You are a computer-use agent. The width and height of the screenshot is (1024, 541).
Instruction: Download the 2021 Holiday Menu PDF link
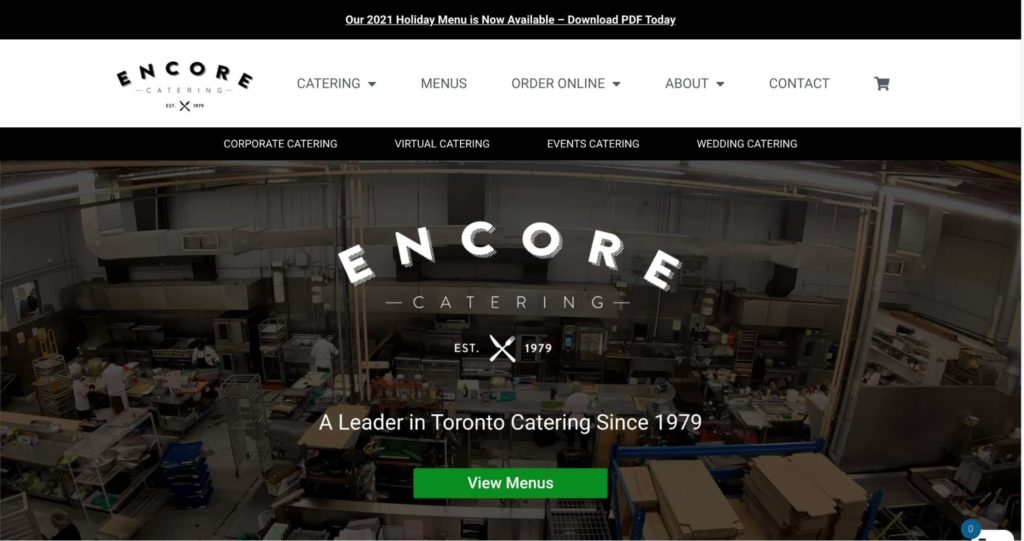click(x=510, y=20)
